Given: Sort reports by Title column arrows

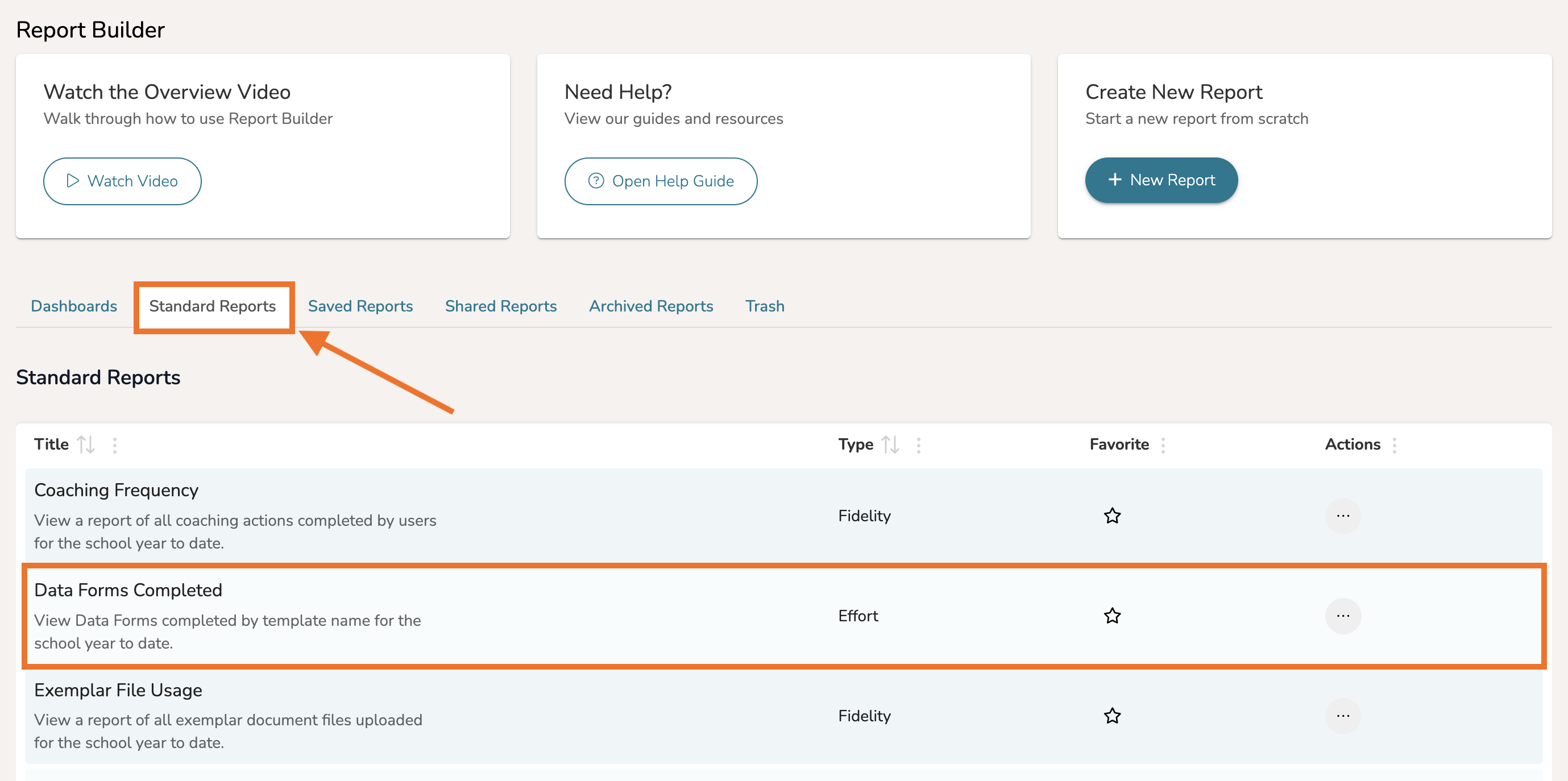Looking at the screenshot, I should 86,444.
